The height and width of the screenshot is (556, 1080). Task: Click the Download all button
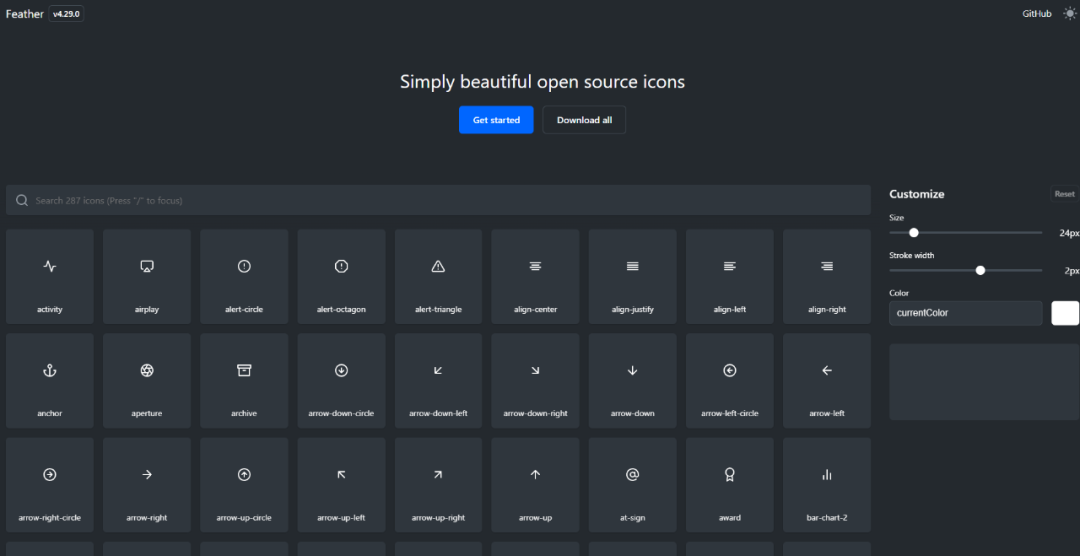coord(584,120)
